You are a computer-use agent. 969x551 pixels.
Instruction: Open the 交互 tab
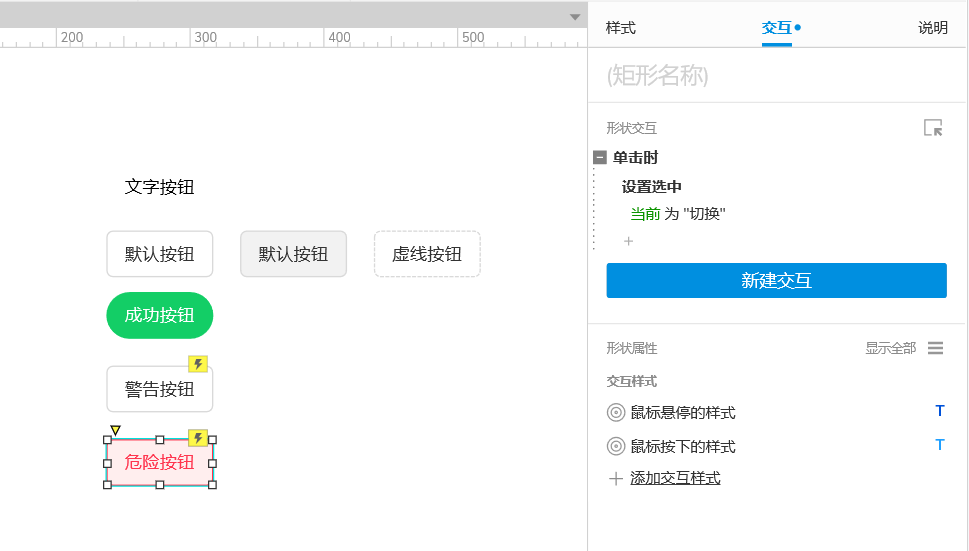[x=777, y=28]
